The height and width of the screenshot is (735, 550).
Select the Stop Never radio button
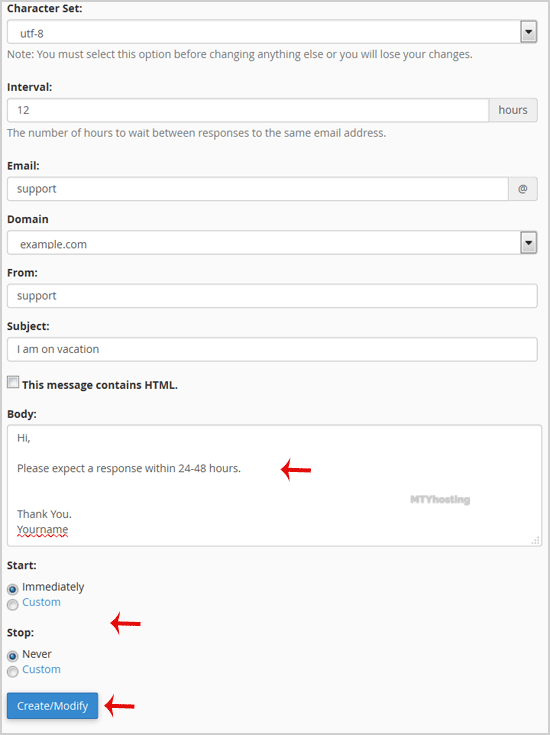pyautogui.click(x=13, y=656)
